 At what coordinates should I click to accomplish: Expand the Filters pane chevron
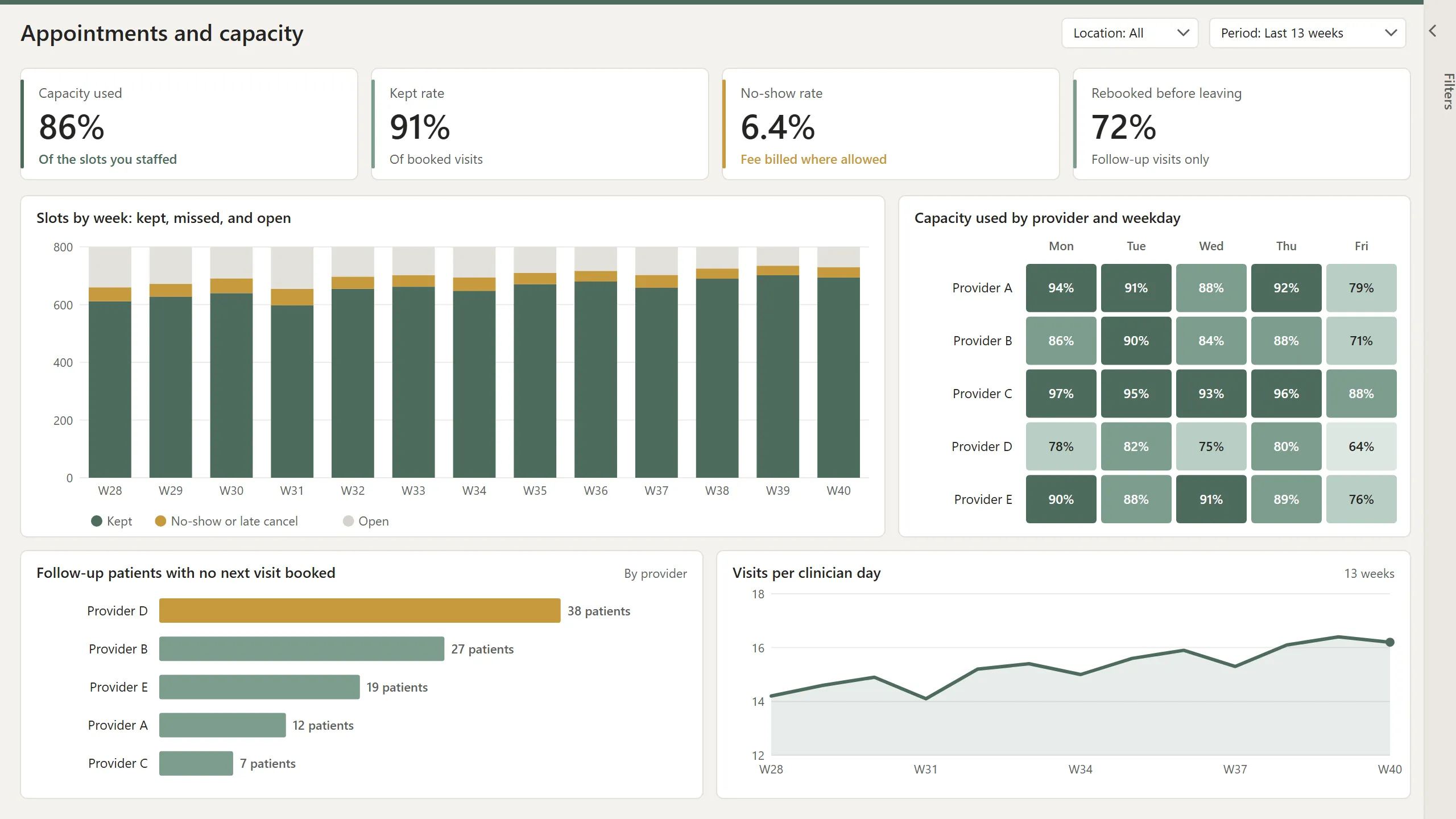coord(1433,31)
